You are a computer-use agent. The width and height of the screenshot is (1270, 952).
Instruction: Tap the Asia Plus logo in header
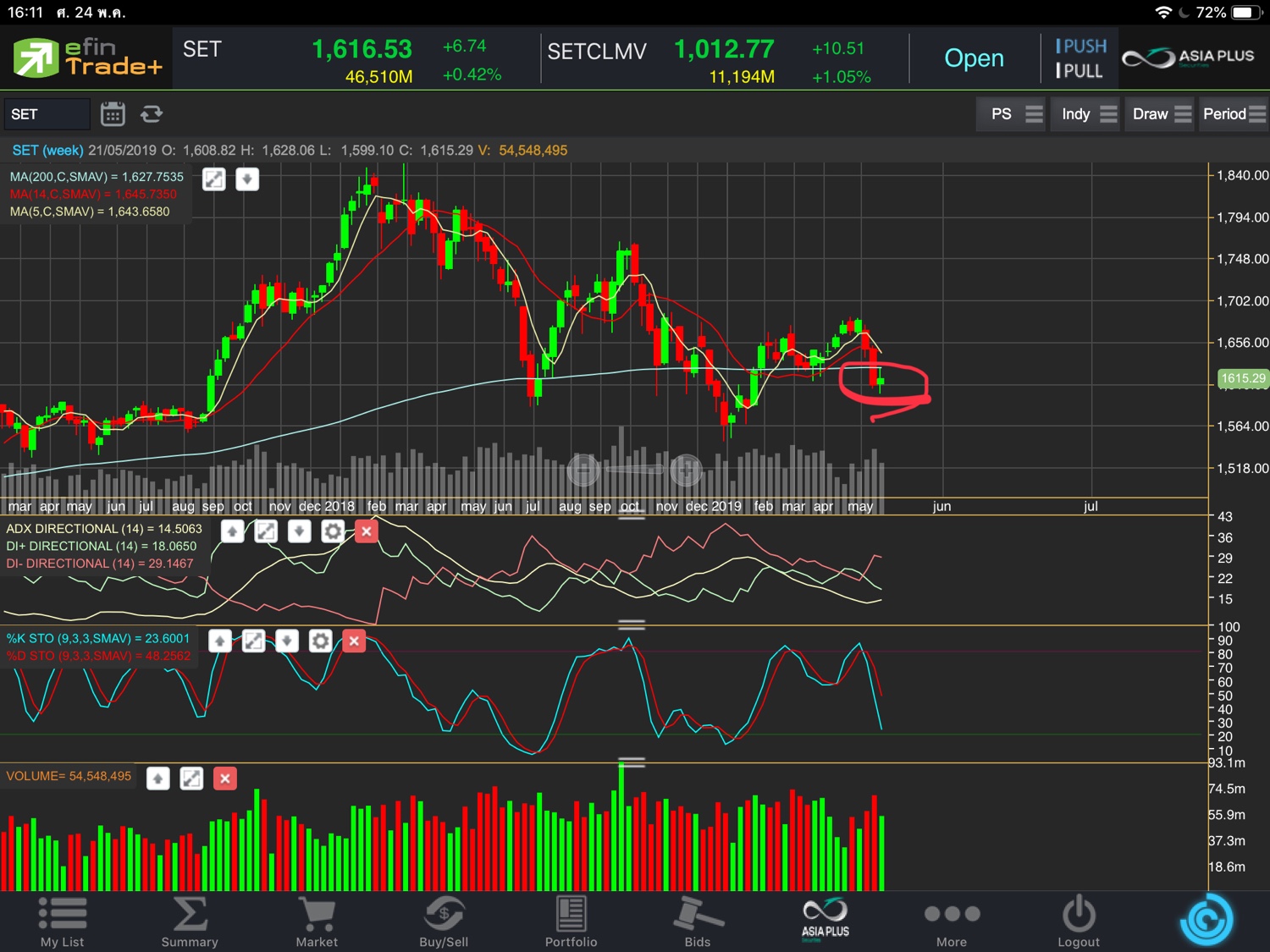[1188, 58]
